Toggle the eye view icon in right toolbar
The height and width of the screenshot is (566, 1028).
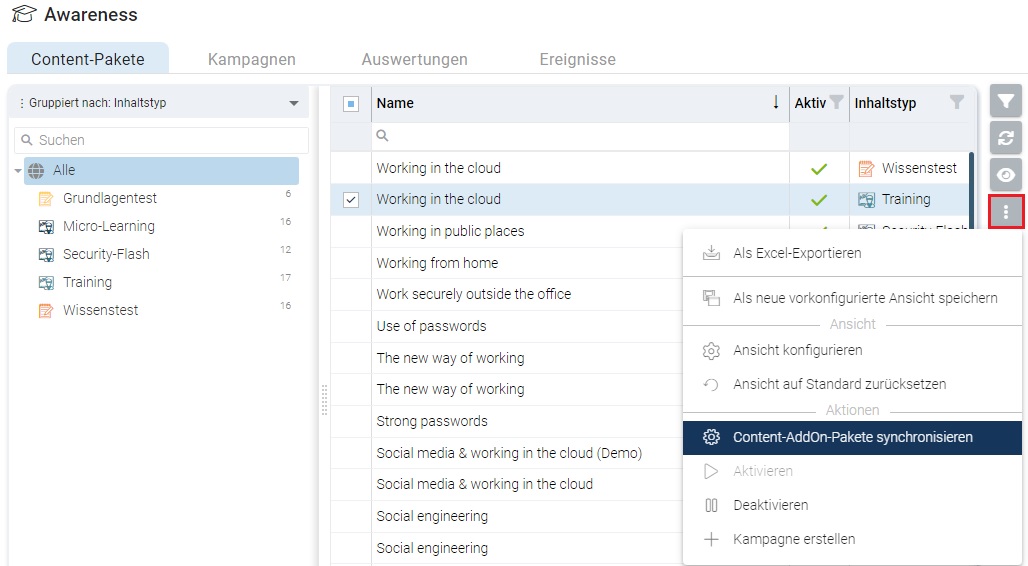point(1006,174)
